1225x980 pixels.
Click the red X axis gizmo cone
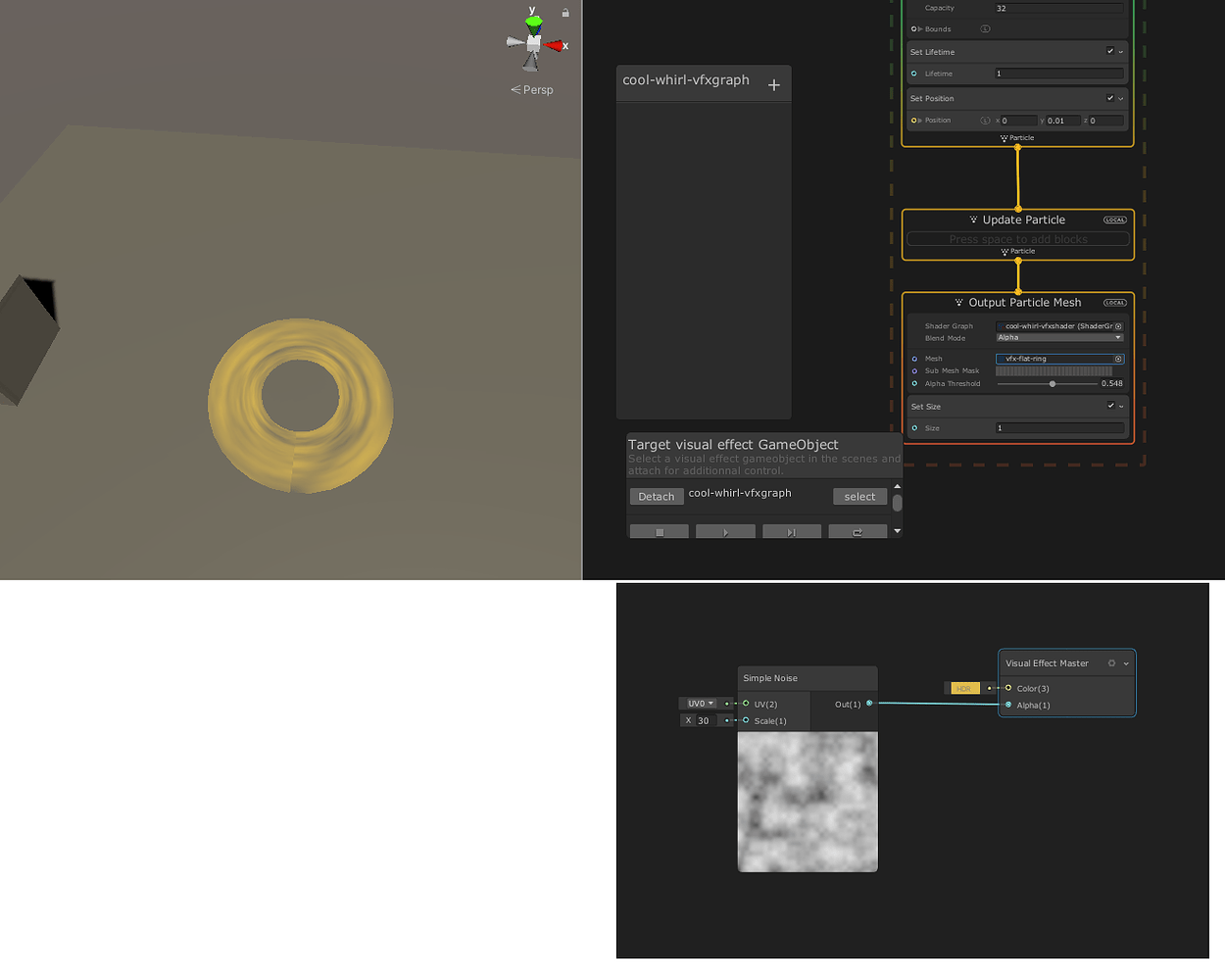[x=556, y=45]
